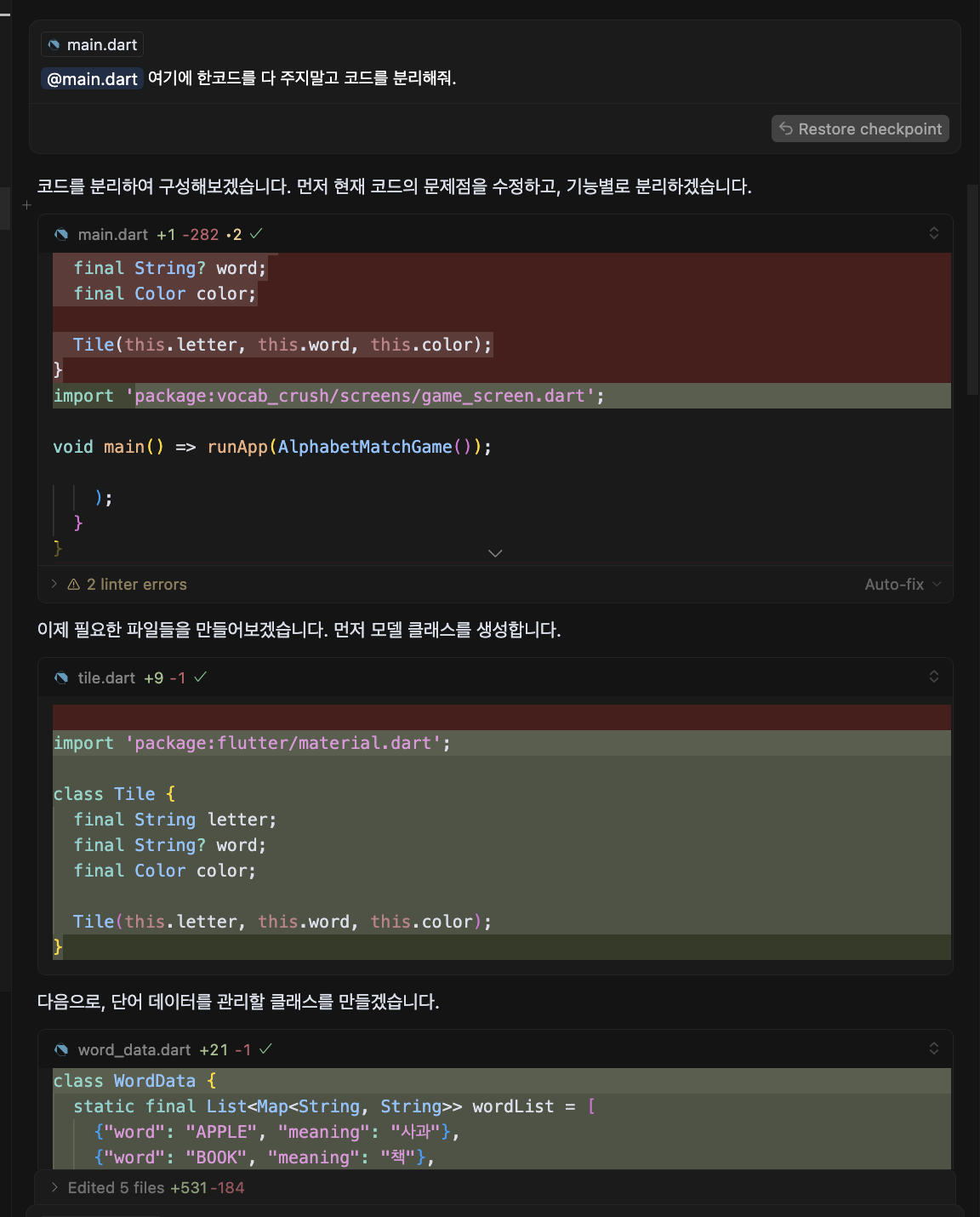This screenshot has height=1217, width=980.
Task: Click the '+21 -1' change count on word_data.dart
Action: tap(225, 1050)
